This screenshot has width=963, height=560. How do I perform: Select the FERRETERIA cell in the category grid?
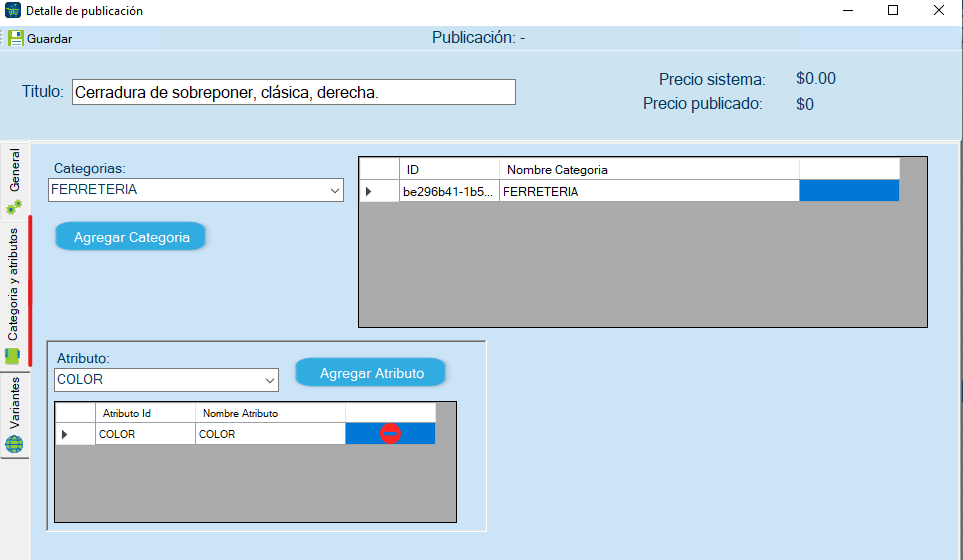point(649,191)
